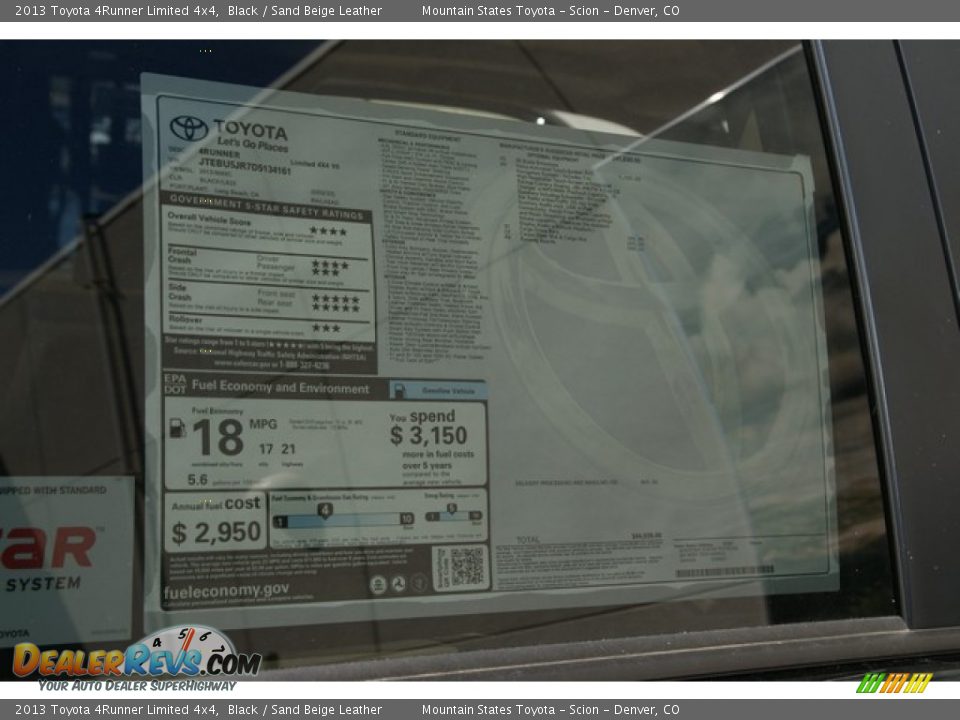Click the 'Overall Vehicle Score' star rating
The image size is (960, 720).
(x=328, y=231)
